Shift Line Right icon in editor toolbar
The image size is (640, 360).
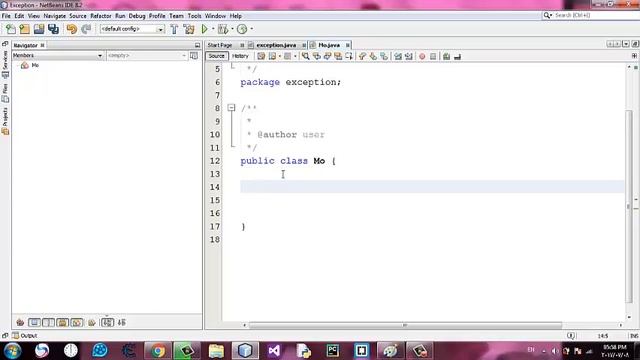(x=409, y=56)
